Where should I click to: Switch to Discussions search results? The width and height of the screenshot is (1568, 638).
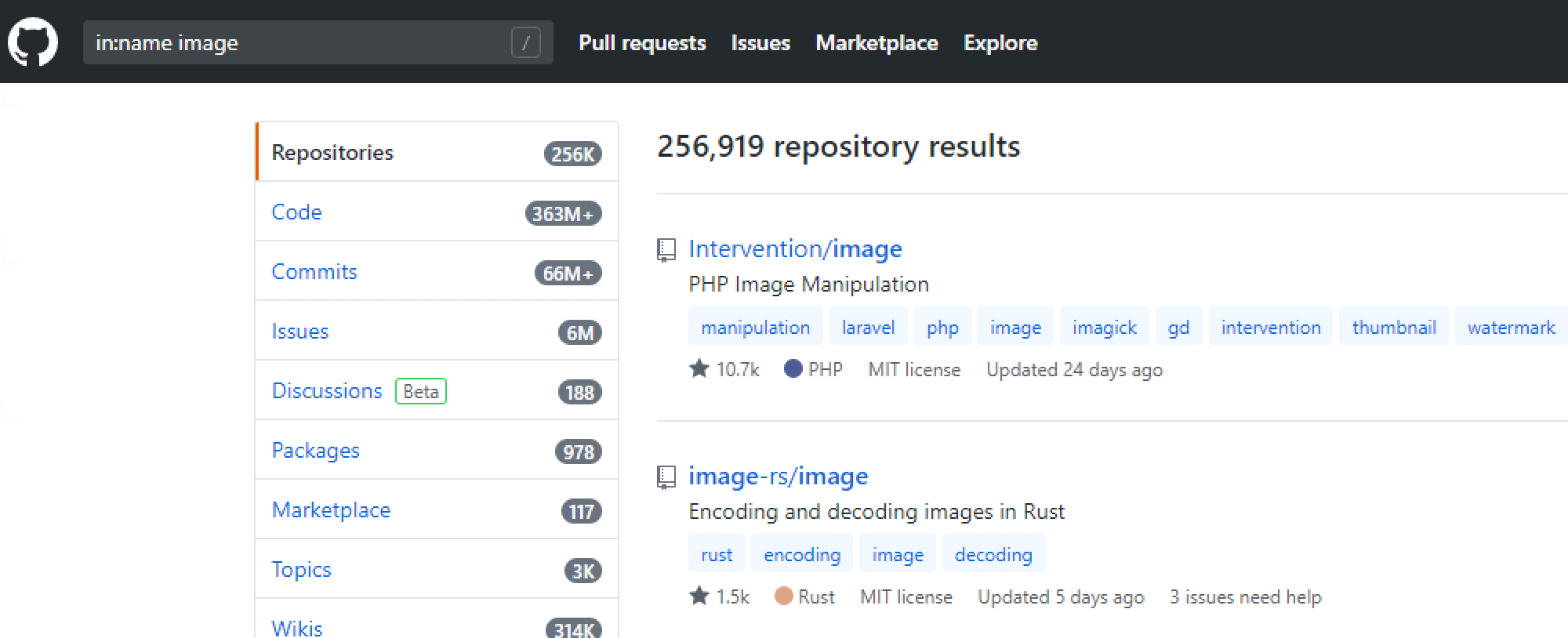tap(437, 390)
